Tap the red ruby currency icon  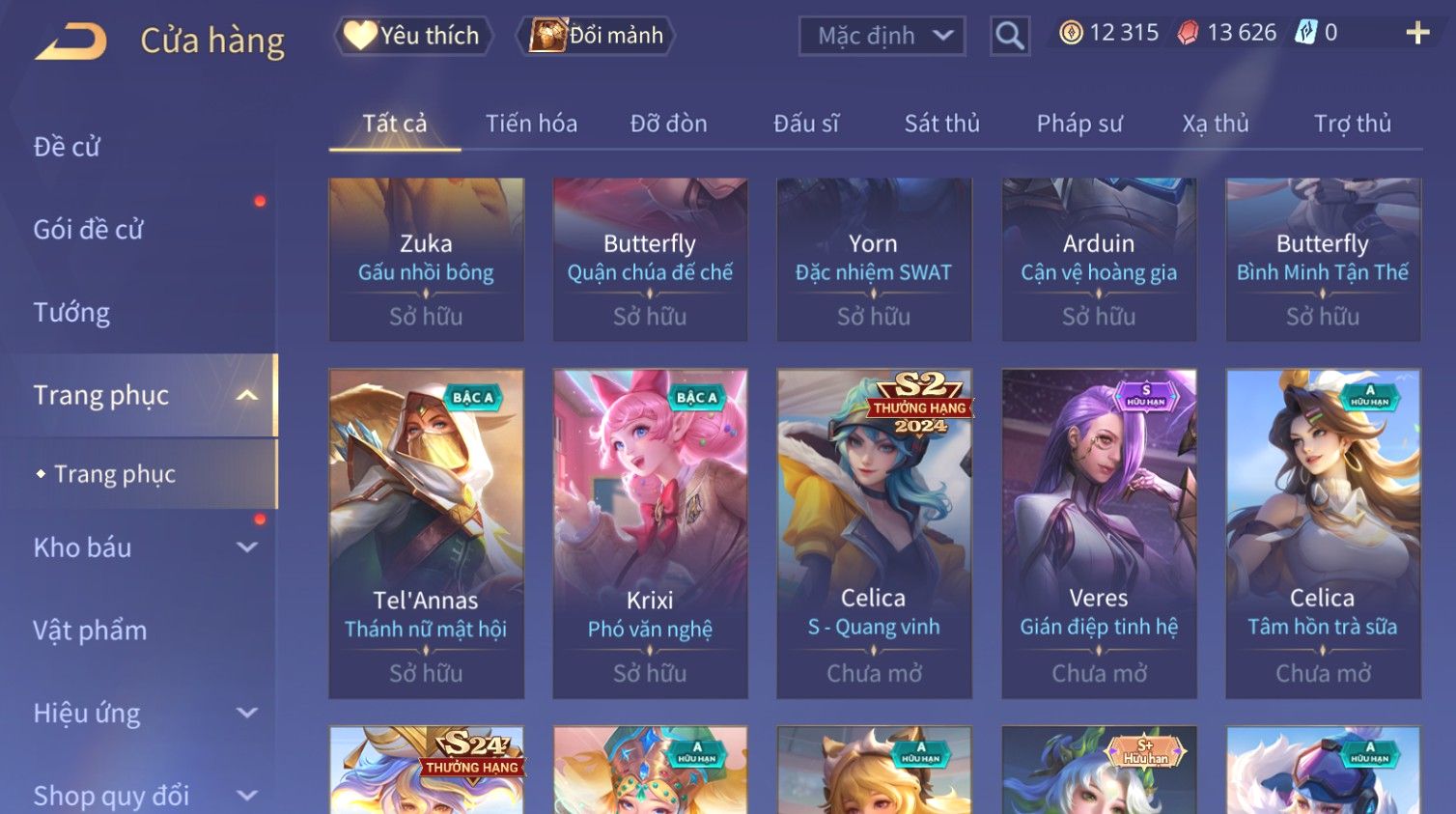click(x=1188, y=33)
